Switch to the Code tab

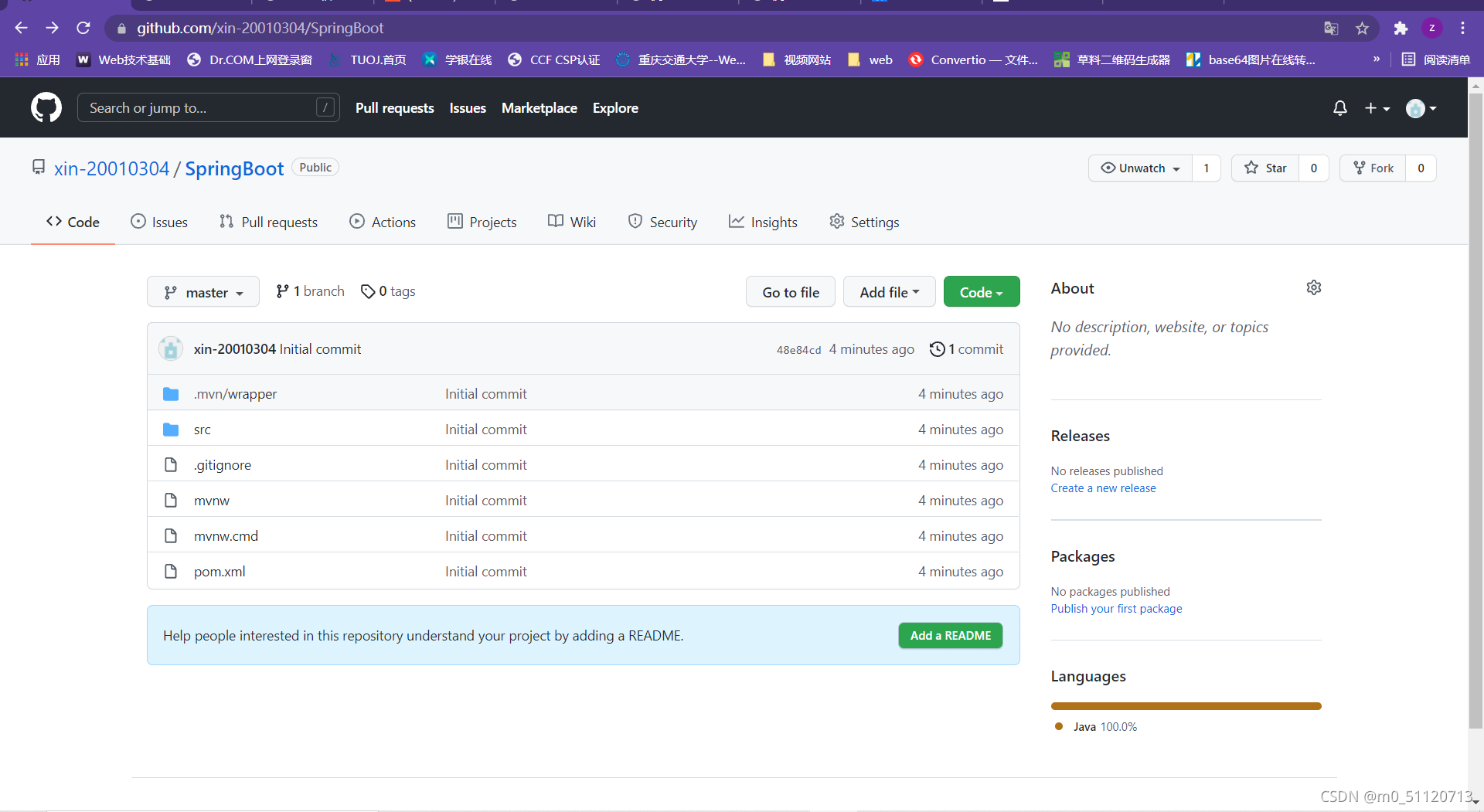pos(73,222)
